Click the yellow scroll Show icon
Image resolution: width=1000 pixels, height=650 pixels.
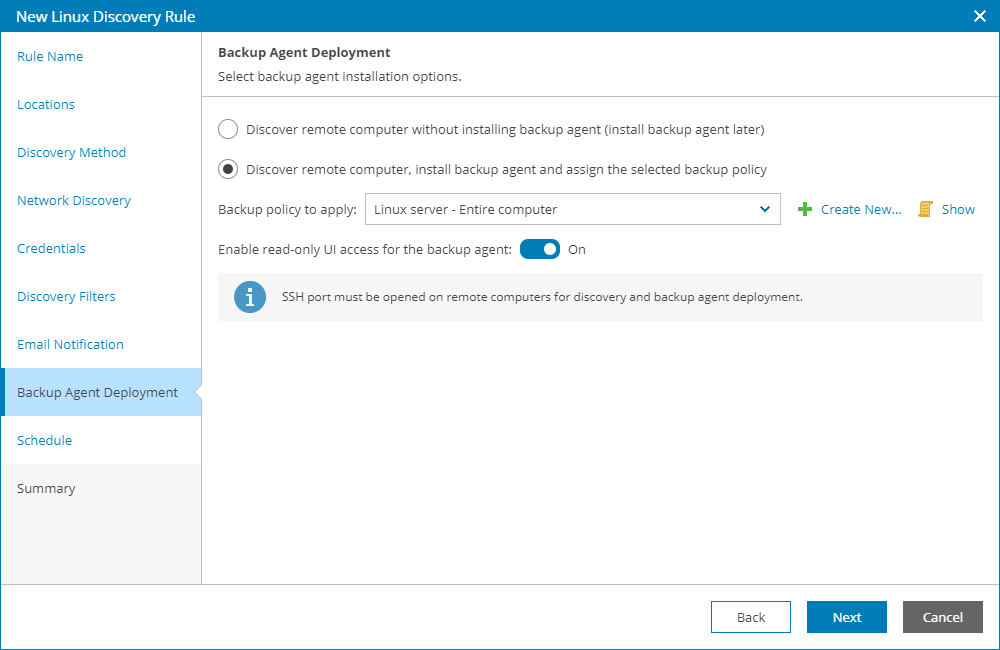point(926,210)
